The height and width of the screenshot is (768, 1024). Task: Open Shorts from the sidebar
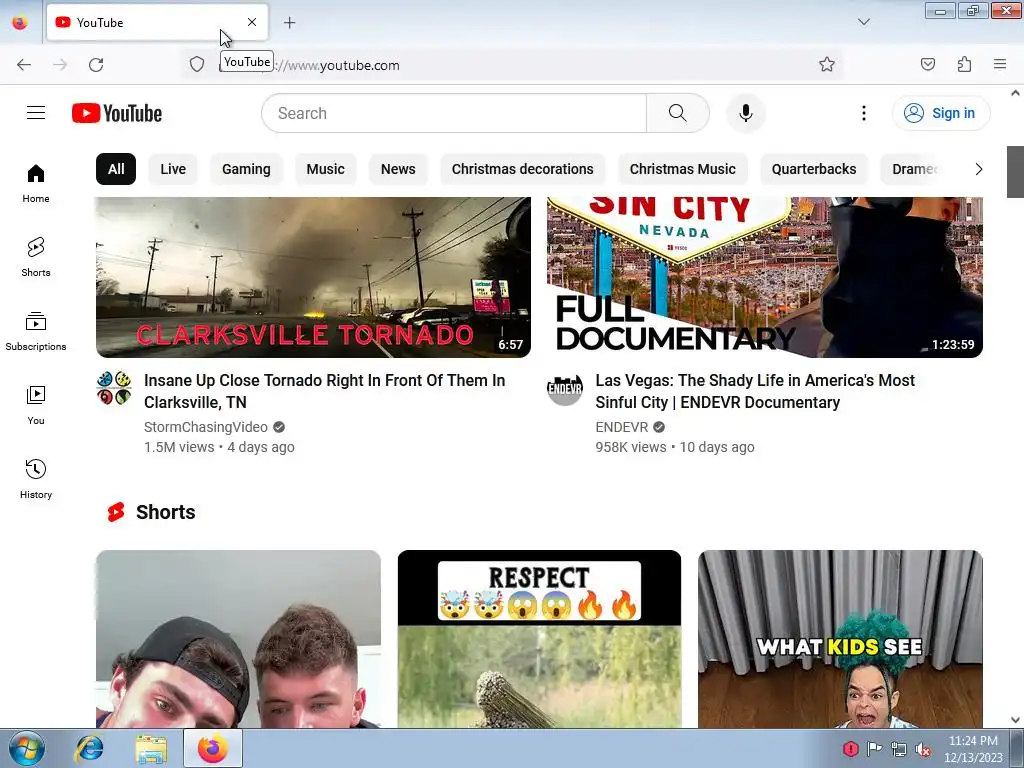[36, 257]
